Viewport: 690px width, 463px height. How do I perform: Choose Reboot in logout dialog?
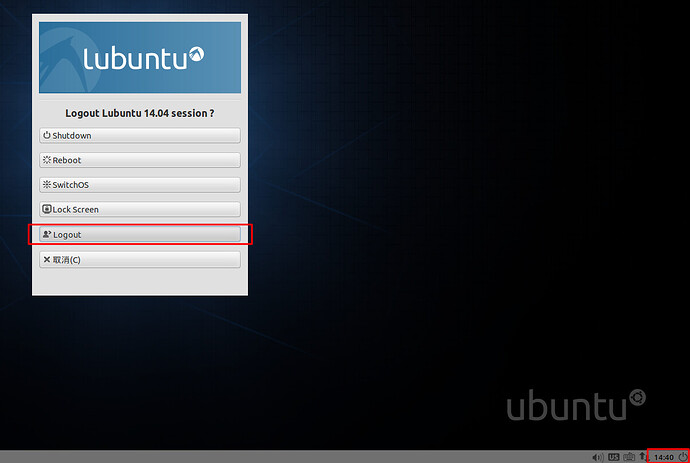[x=140, y=160]
